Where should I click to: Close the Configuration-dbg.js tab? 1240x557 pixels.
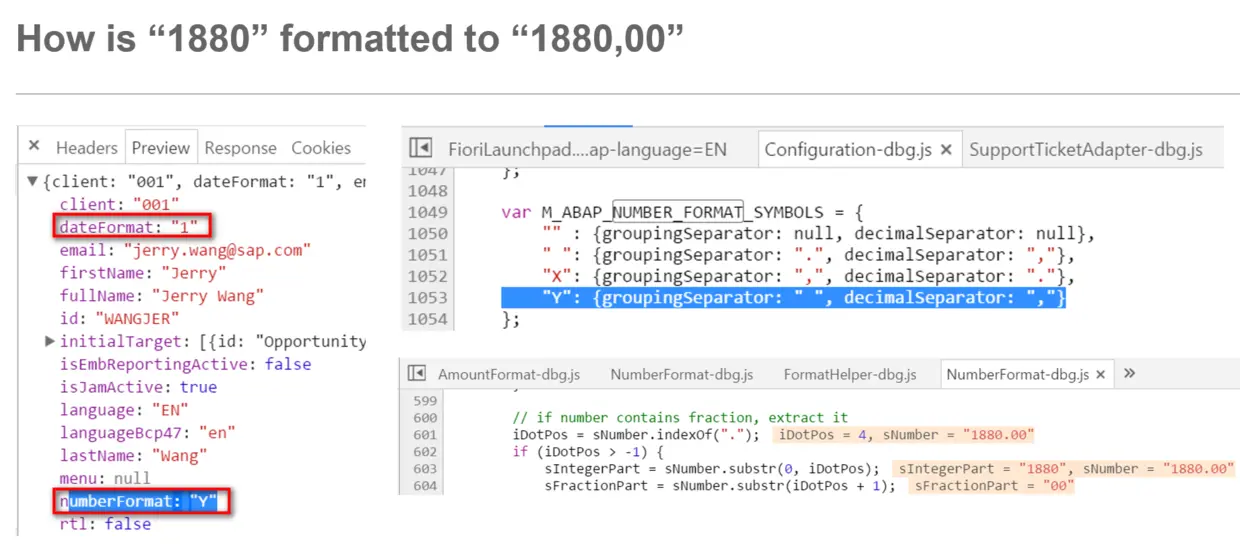[x=945, y=149]
